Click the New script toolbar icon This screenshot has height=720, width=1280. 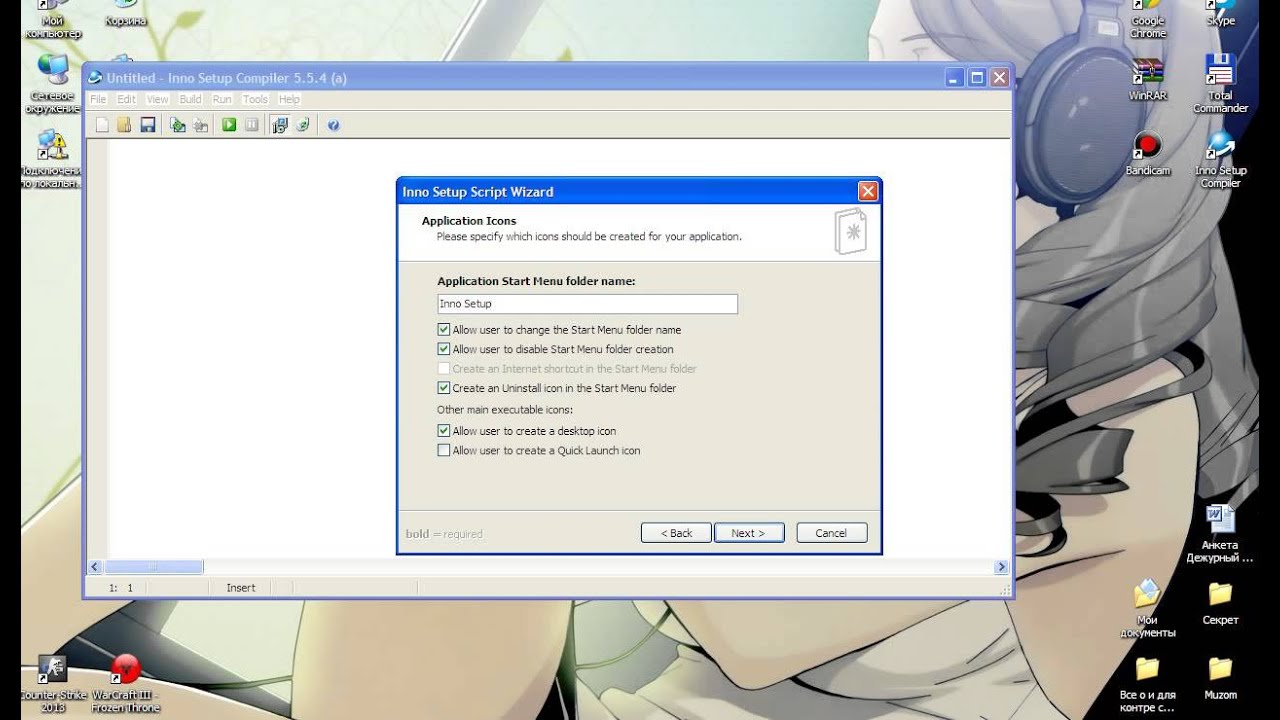[x=101, y=125]
